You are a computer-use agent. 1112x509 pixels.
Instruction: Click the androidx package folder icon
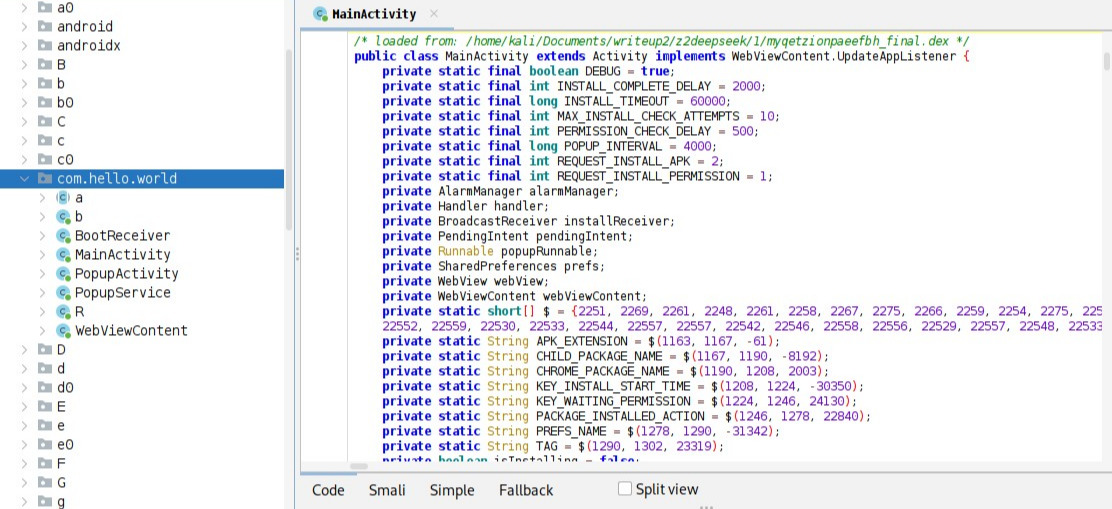pyautogui.click(x=44, y=46)
